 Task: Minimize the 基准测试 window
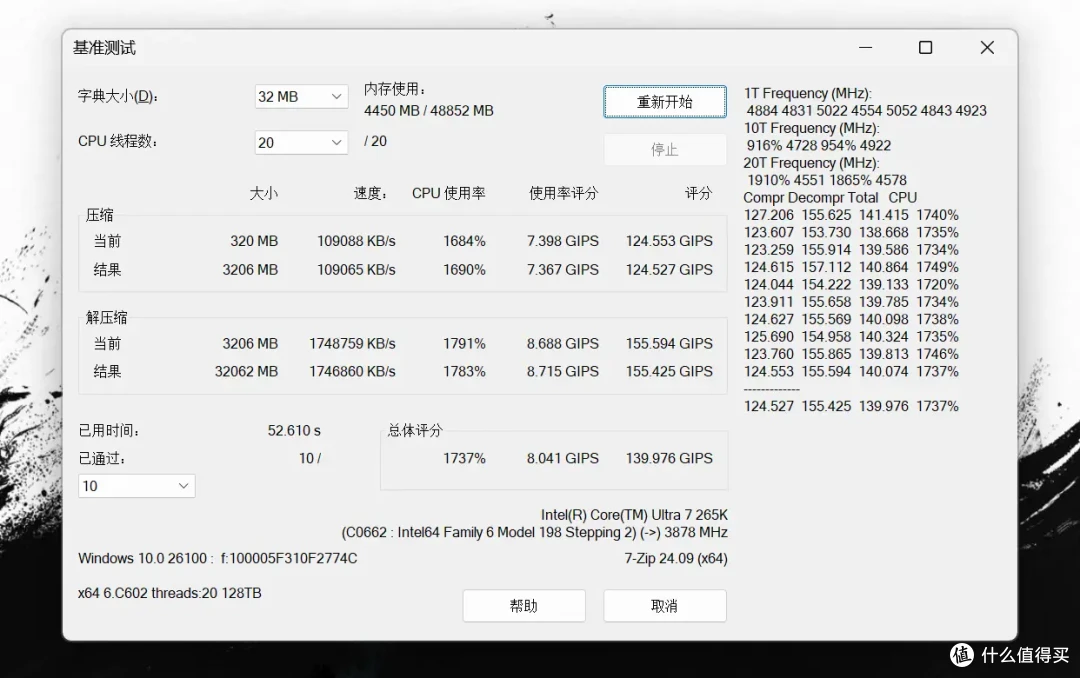coord(866,48)
